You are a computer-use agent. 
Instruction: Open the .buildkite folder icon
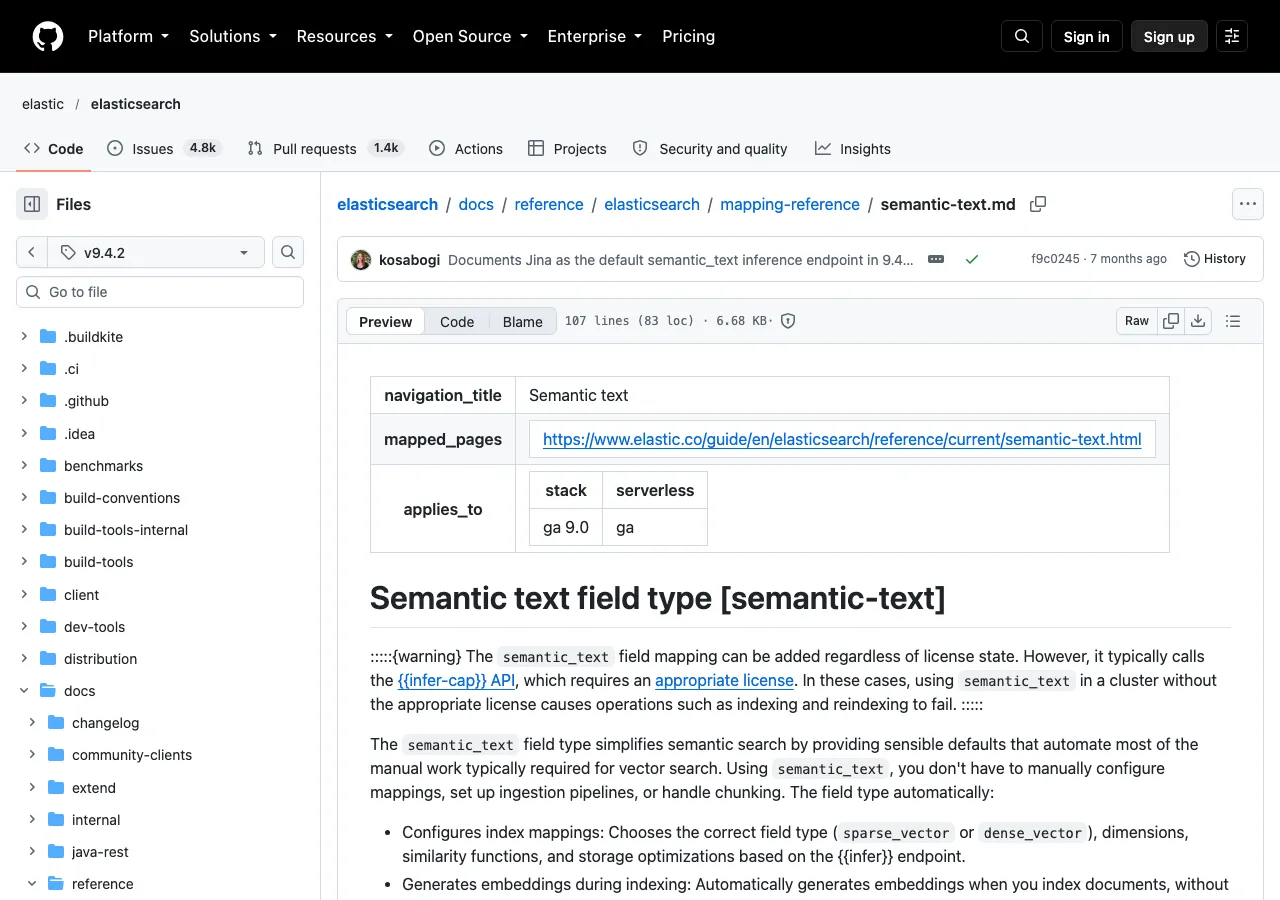48,337
